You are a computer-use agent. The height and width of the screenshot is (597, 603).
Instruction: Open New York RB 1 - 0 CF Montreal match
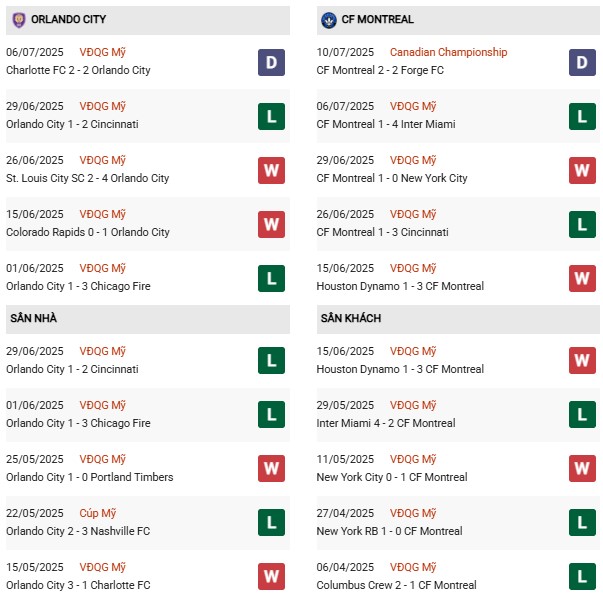coord(389,531)
